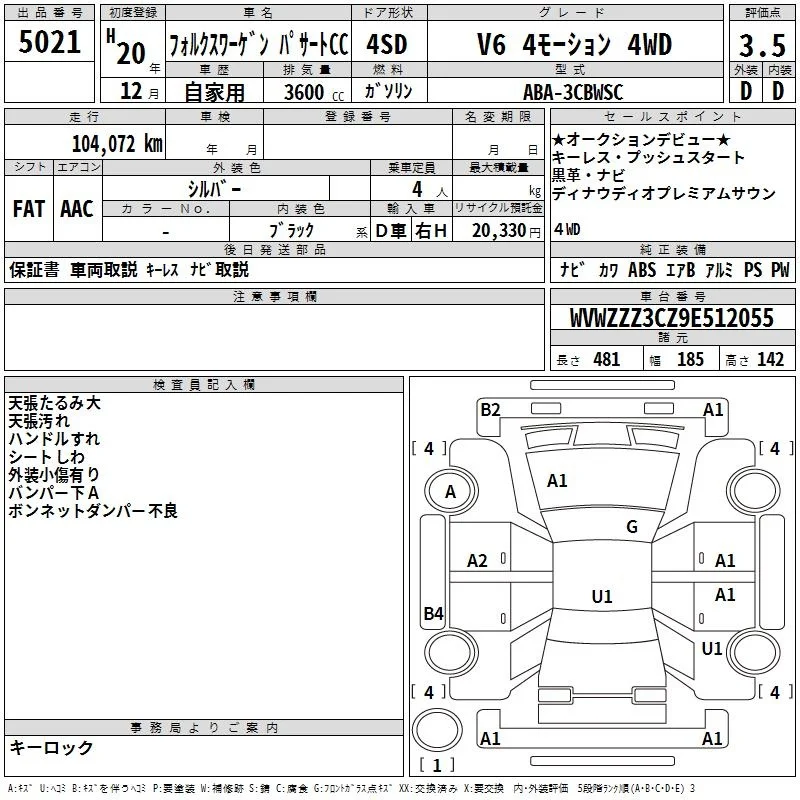Click the A1 scratch mark on the hood
This screenshot has height=800, width=800.
(557, 481)
